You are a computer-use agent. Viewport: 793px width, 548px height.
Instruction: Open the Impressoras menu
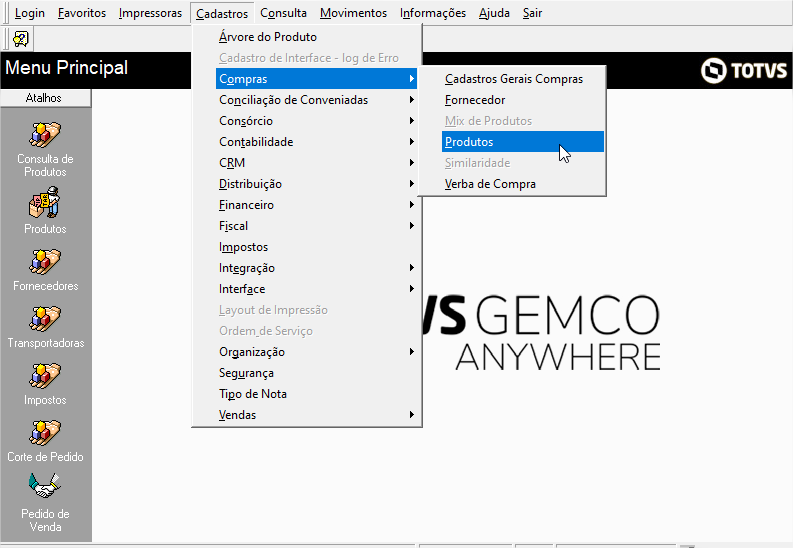(x=150, y=13)
